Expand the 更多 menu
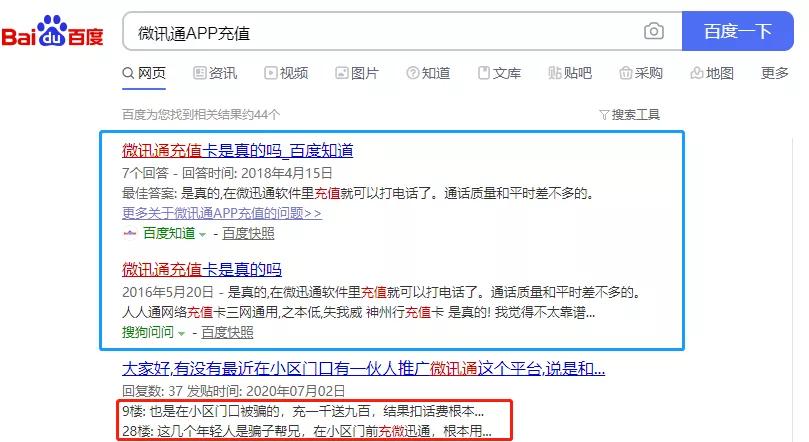Screen dimensions: 809x442 pyautogui.click(x=774, y=73)
